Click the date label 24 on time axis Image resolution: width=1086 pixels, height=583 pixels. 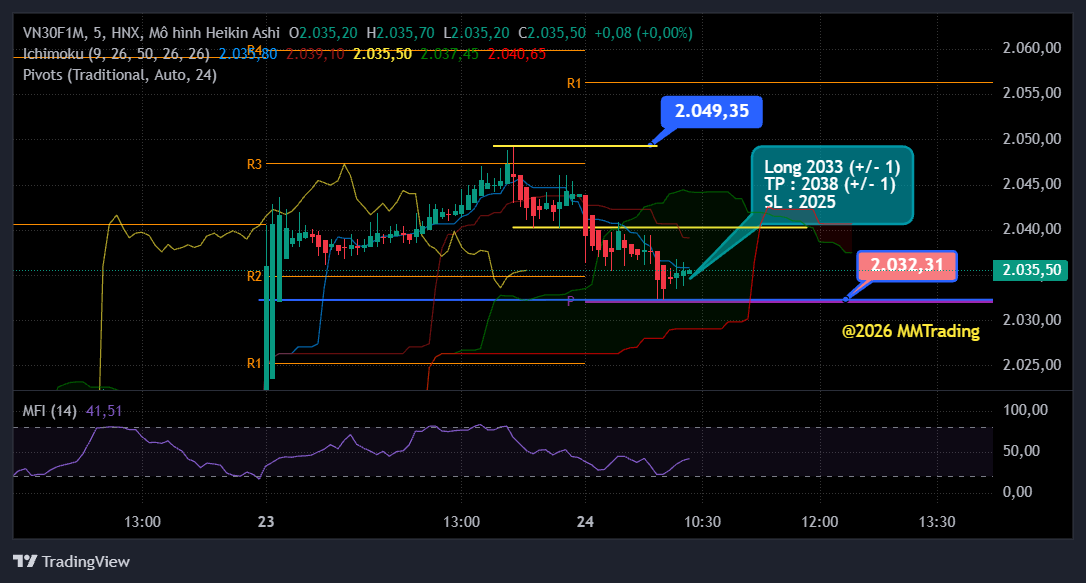click(x=585, y=521)
